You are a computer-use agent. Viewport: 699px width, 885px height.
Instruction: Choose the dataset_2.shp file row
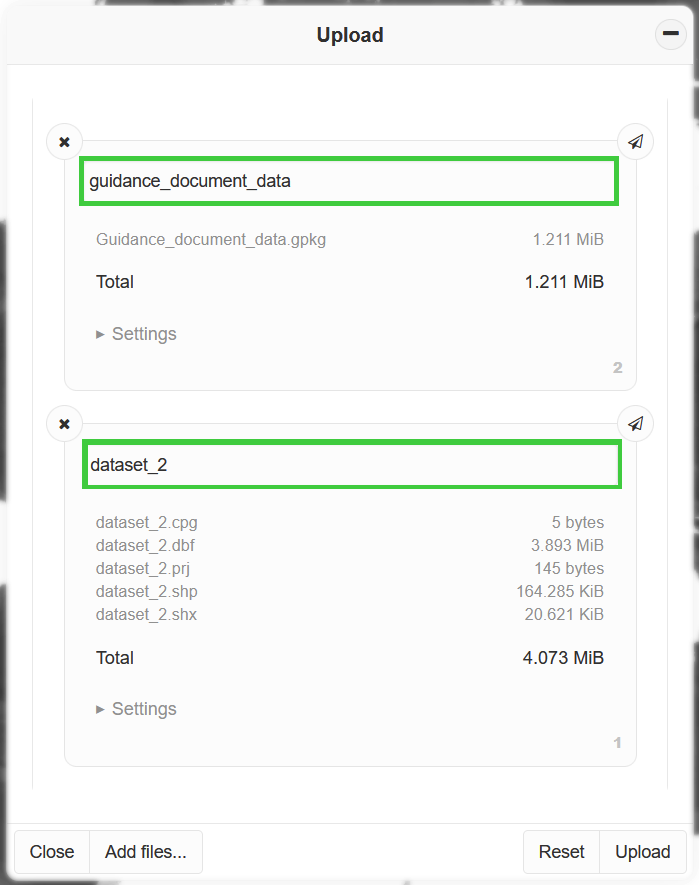(x=147, y=591)
